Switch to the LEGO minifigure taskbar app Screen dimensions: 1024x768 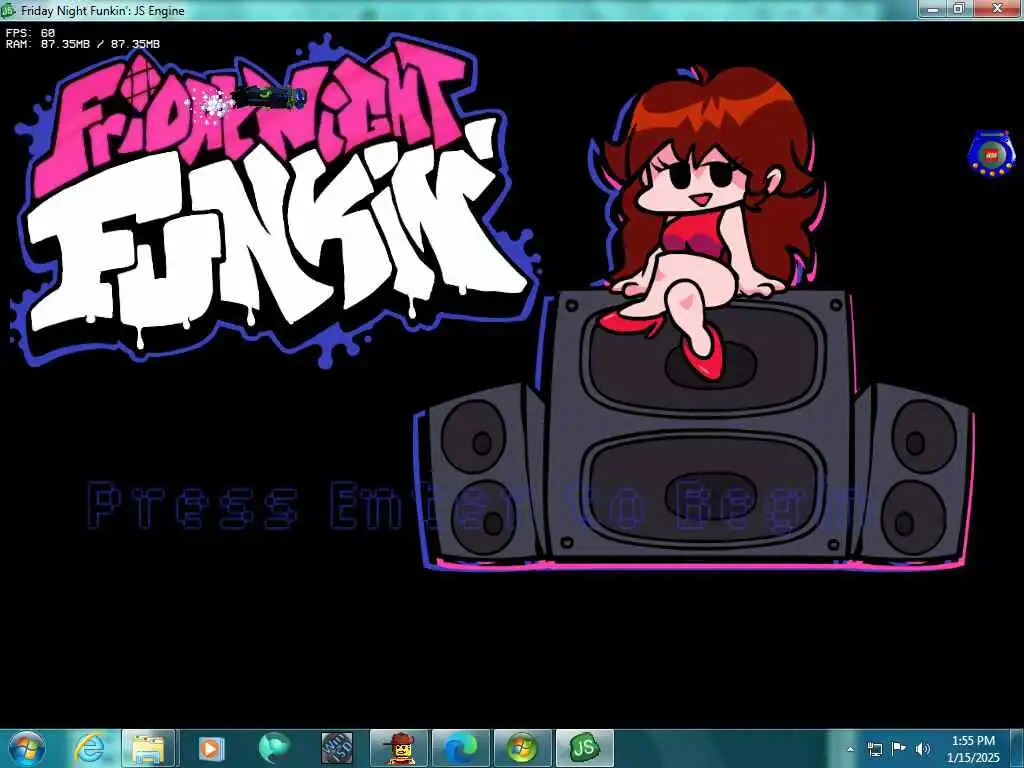coord(399,748)
